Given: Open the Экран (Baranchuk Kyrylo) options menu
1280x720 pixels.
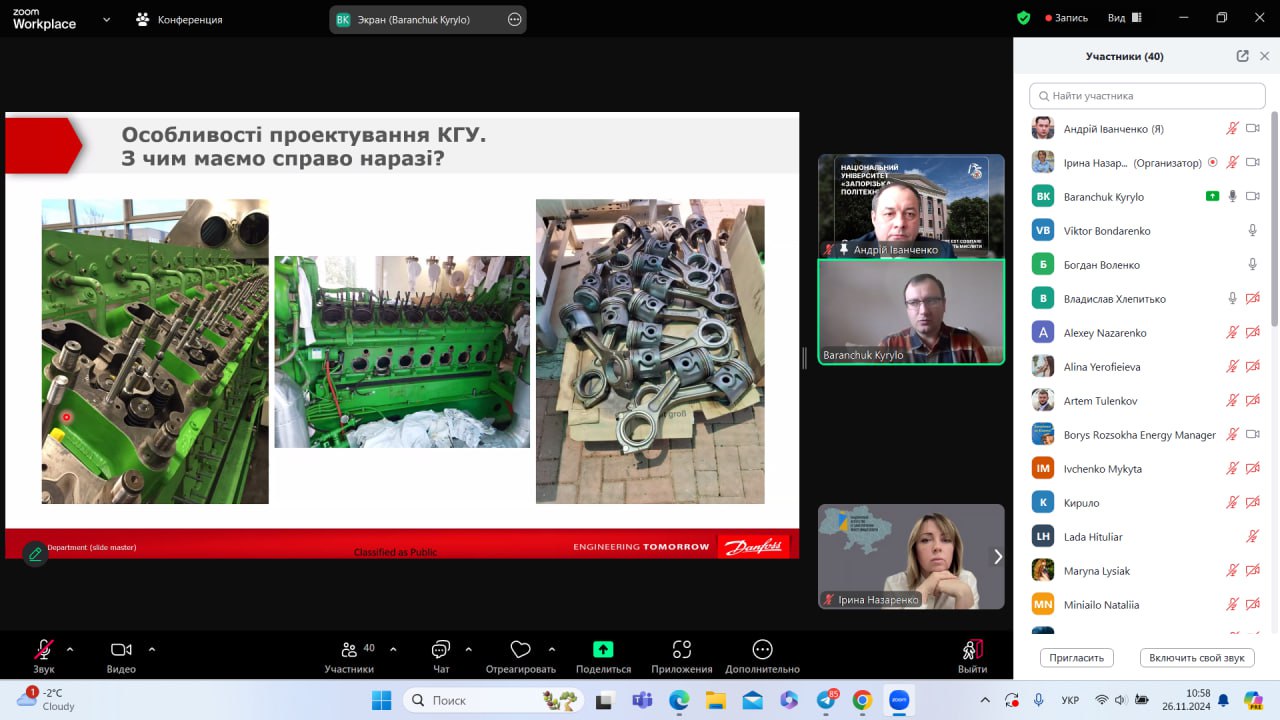Looking at the screenshot, I should point(515,19).
